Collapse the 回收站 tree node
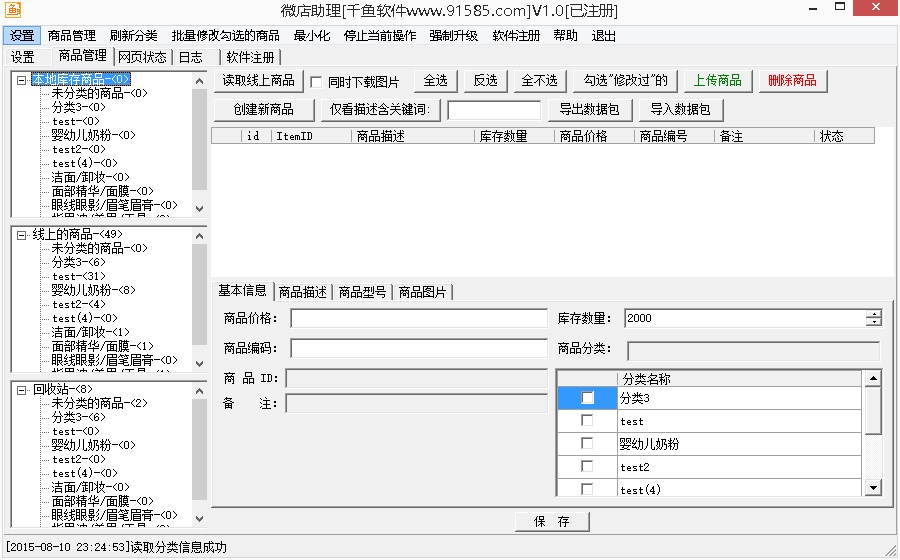This screenshot has width=900, height=560. pyautogui.click(x=21, y=390)
